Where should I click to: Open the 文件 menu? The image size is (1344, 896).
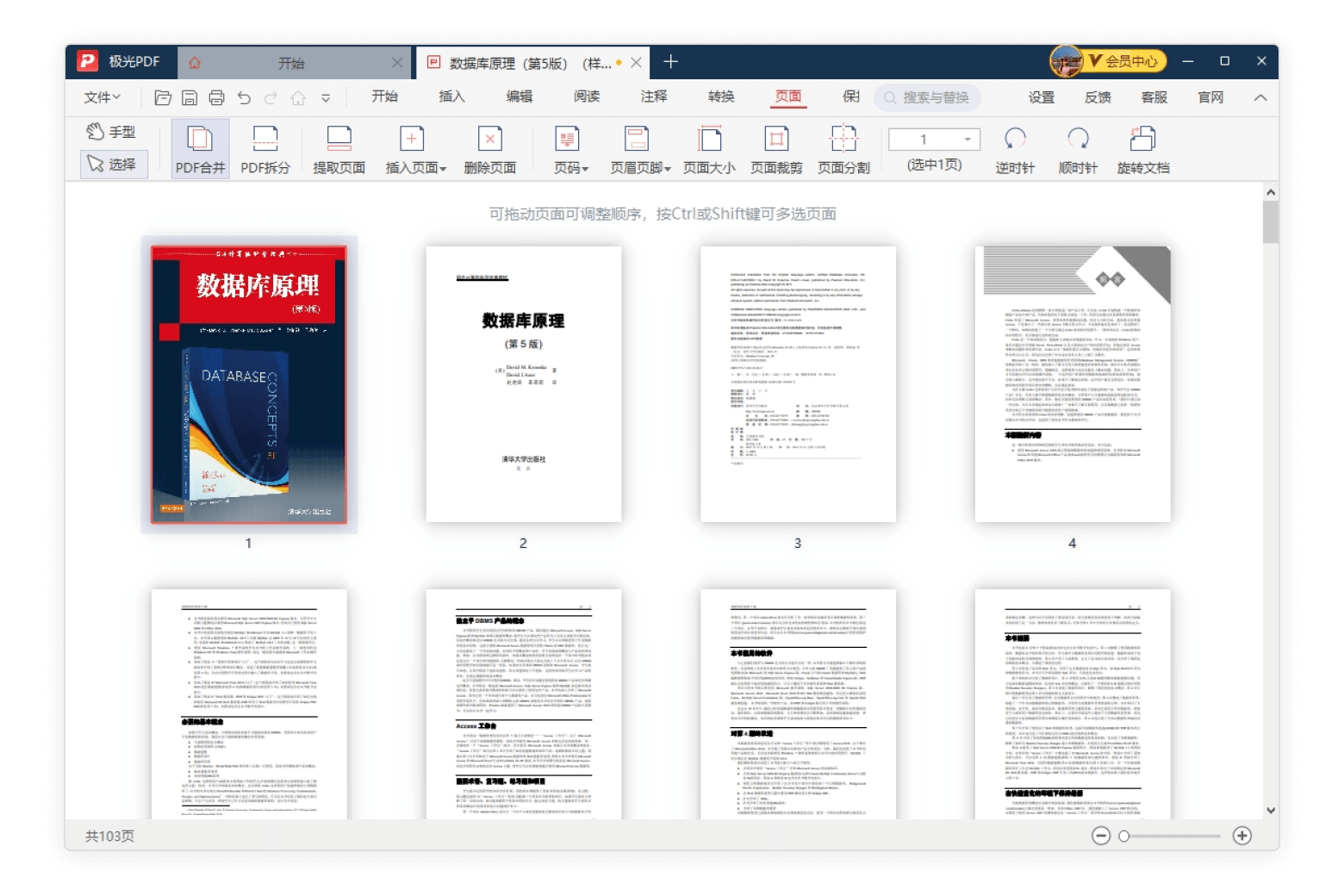coord(102,97)
